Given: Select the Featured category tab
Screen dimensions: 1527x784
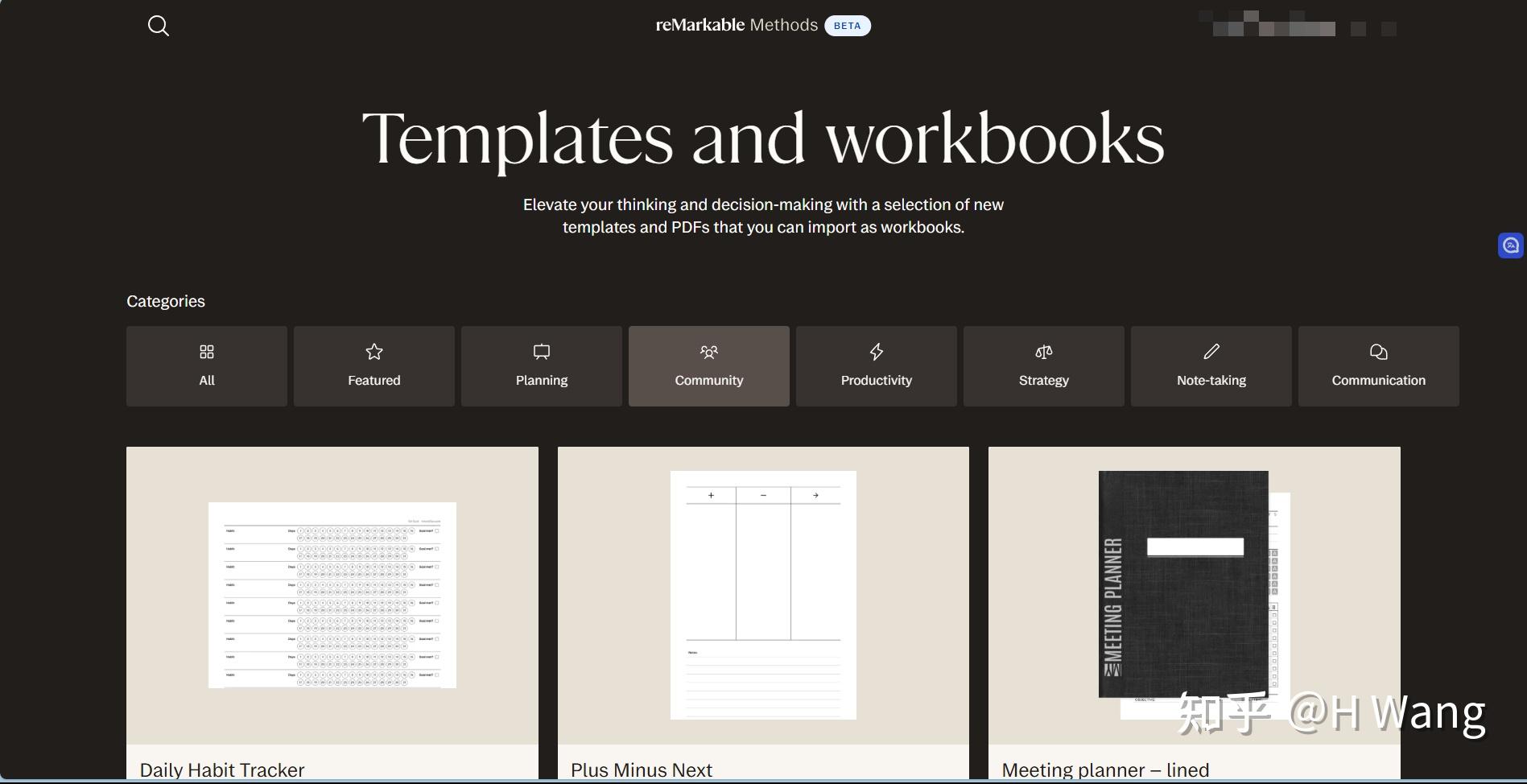Looking at the screenshot, I should pyautogui.click(x=374, y=366).
